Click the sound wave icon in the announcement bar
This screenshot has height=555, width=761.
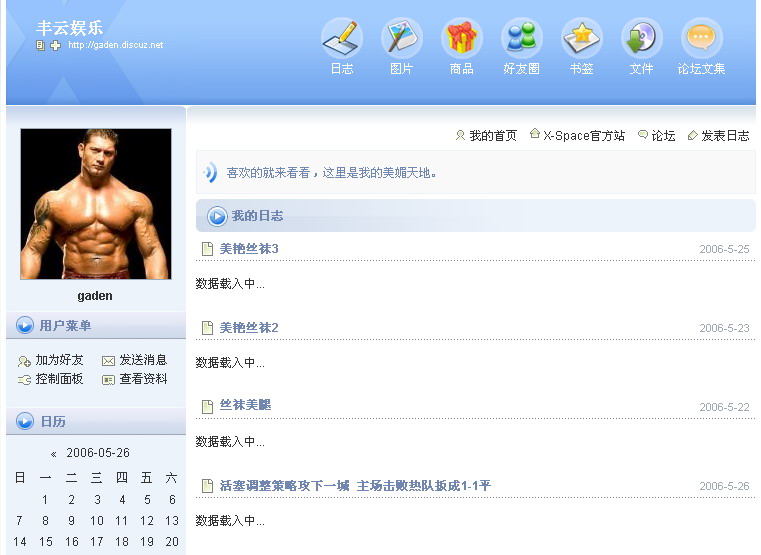tap(210, 172)
